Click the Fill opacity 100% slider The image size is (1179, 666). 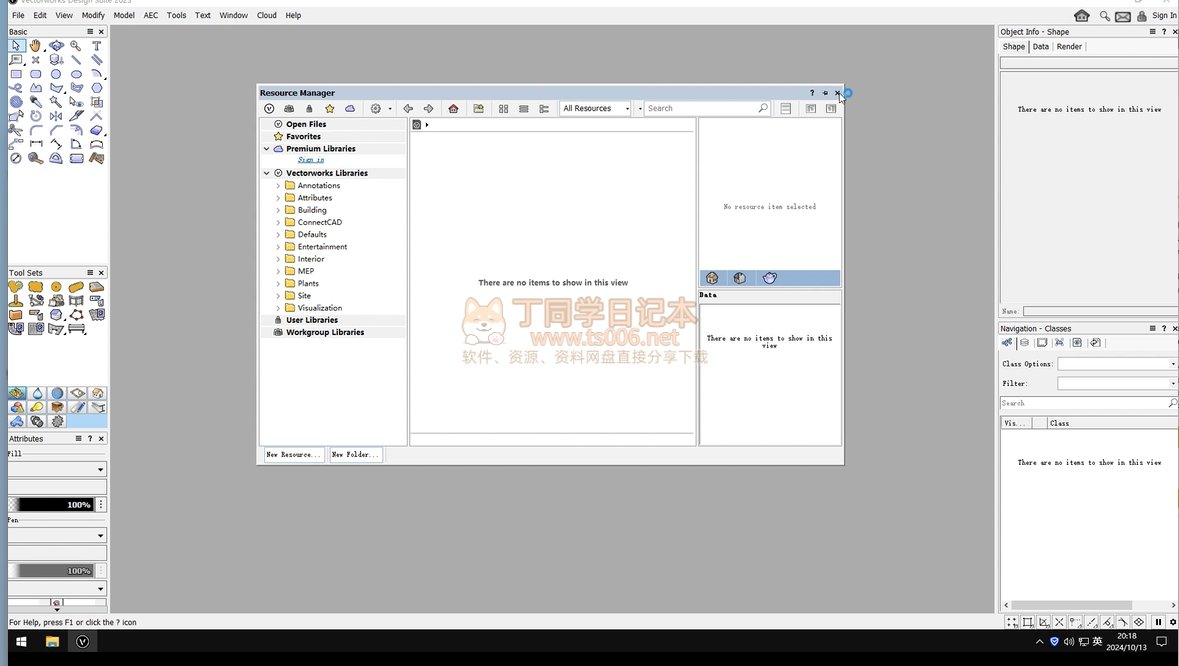tap(50, 505)
